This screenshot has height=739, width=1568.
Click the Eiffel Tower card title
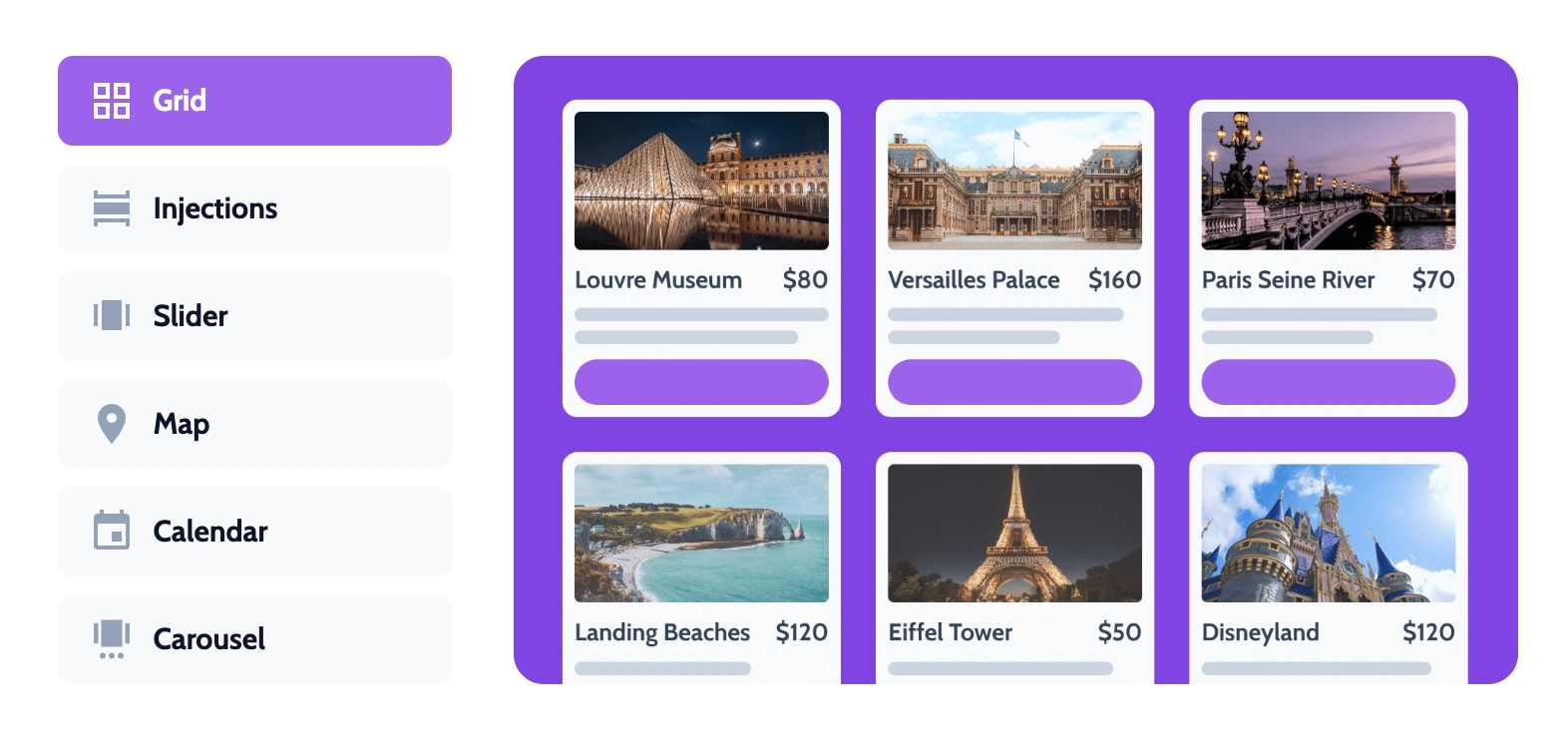[951, 632]
